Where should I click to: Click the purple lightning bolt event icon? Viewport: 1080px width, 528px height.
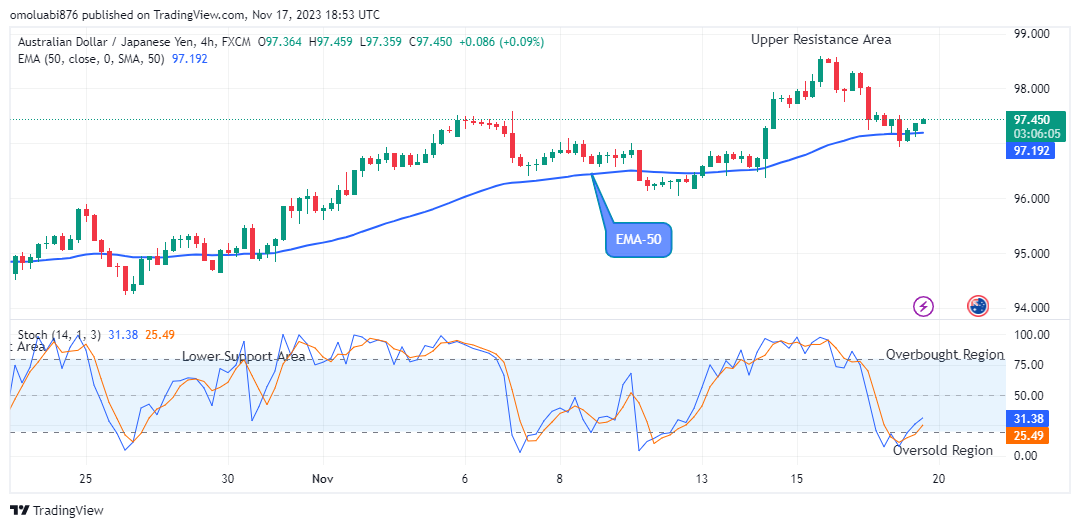coord(923,306)
